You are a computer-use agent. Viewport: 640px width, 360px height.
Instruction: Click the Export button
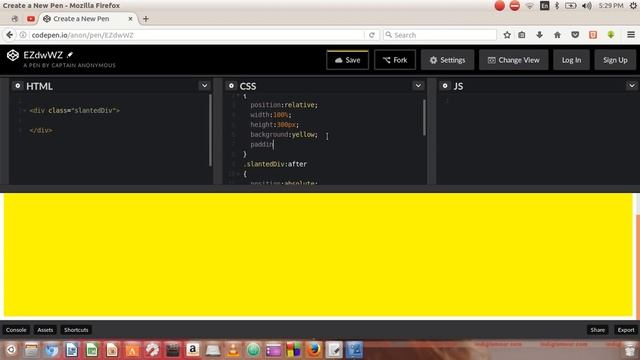click(x=626, y=330)
